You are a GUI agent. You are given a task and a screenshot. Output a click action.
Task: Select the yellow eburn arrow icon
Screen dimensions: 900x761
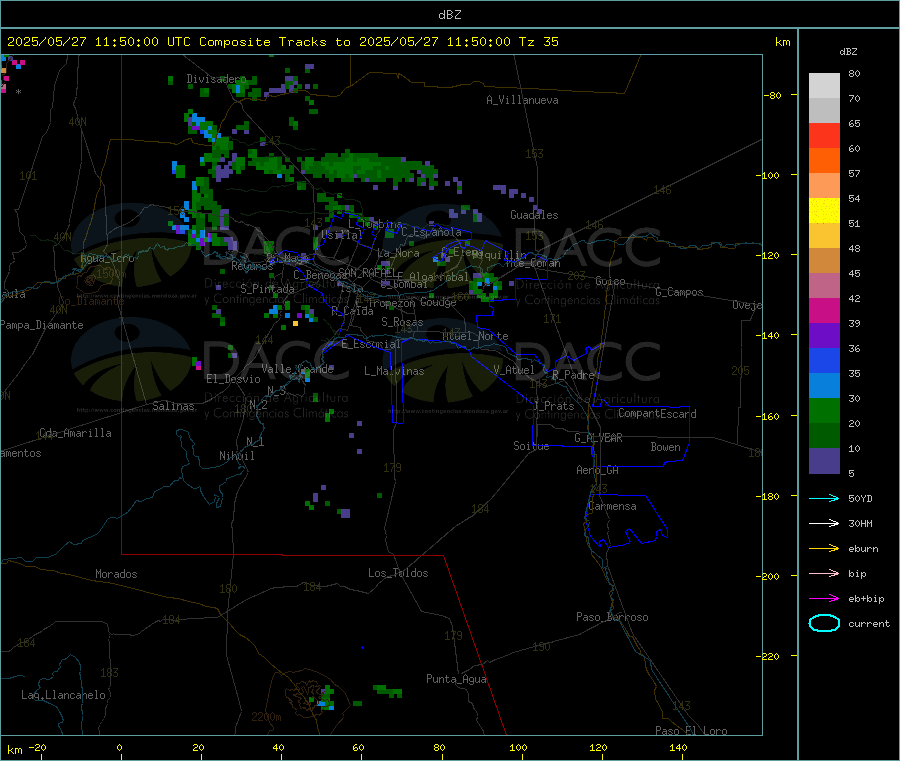824,548
